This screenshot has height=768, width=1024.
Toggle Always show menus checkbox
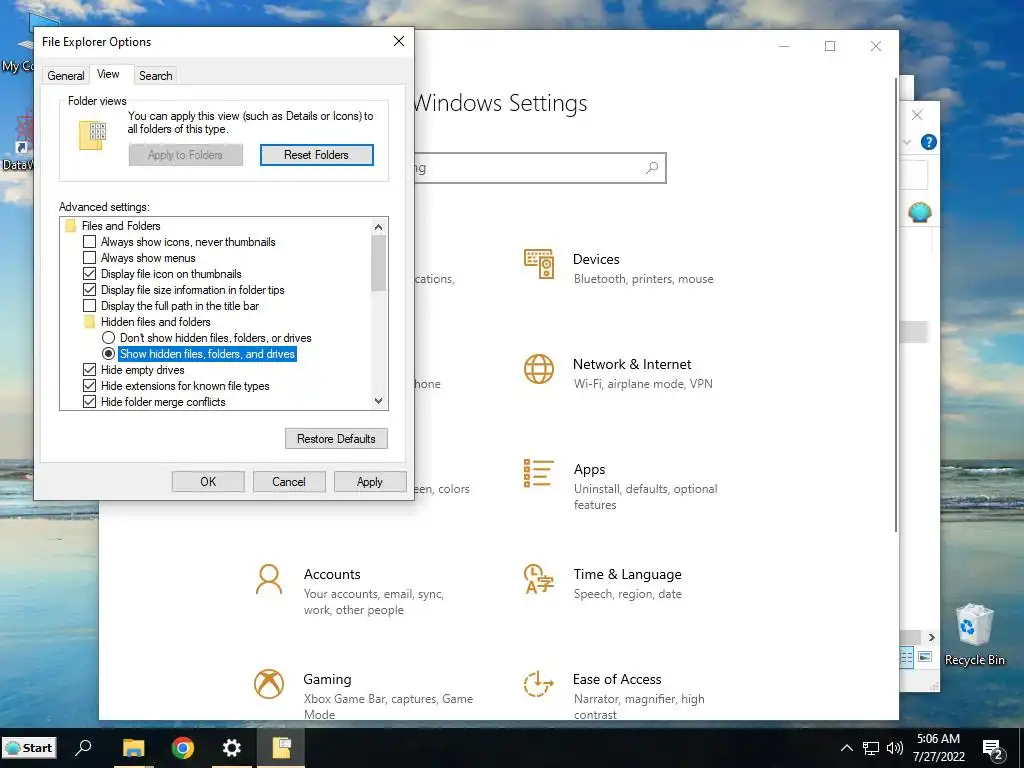pyautogui.click(x=89, y=258)
